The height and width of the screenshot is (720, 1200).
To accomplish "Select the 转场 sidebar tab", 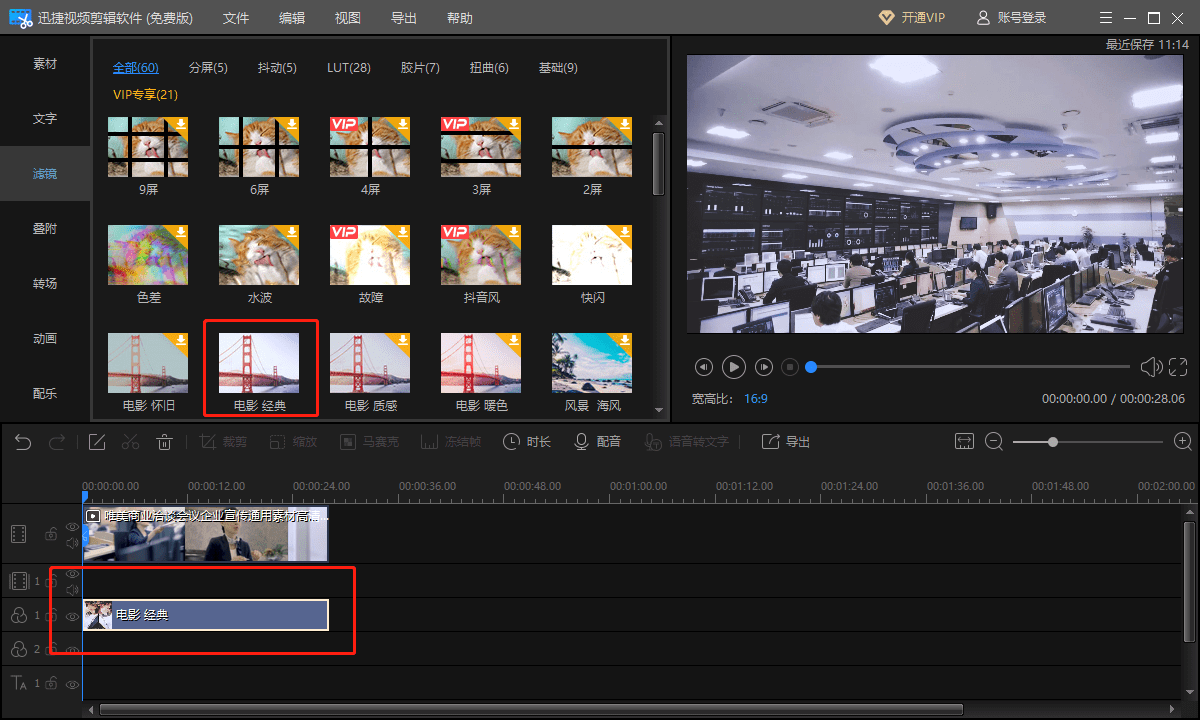I will [45, 284].
